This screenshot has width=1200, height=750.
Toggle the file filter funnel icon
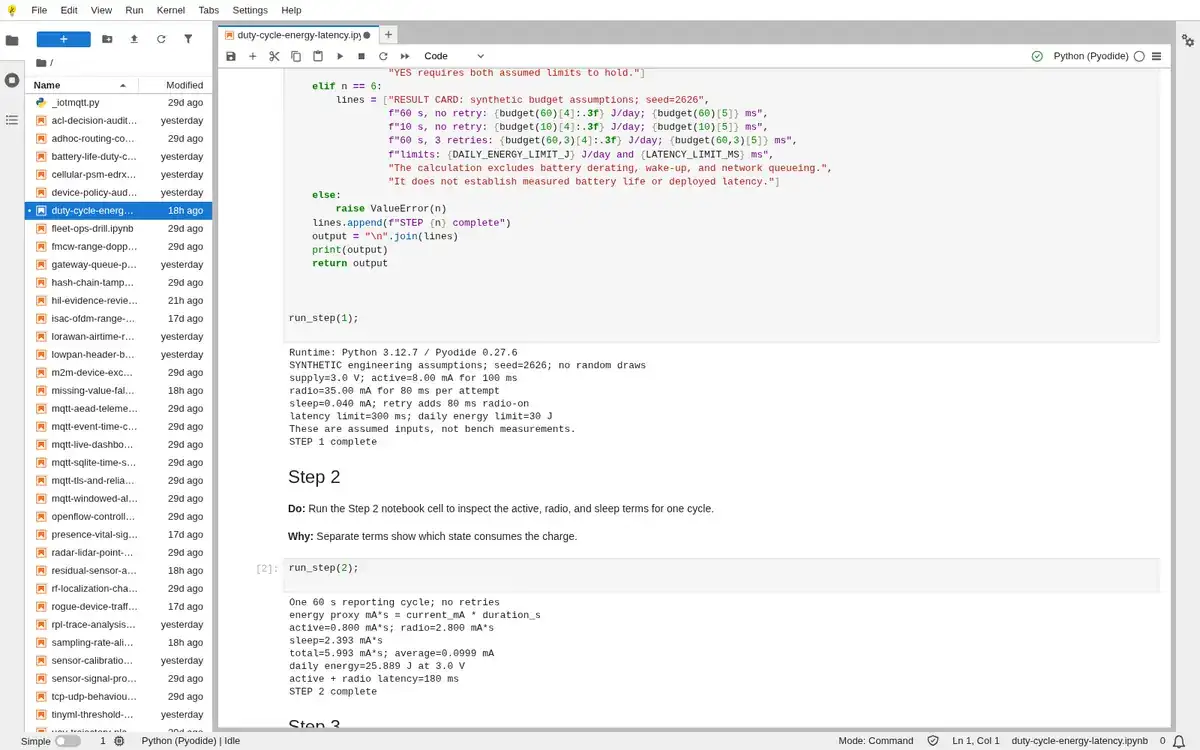pos(188,39)
